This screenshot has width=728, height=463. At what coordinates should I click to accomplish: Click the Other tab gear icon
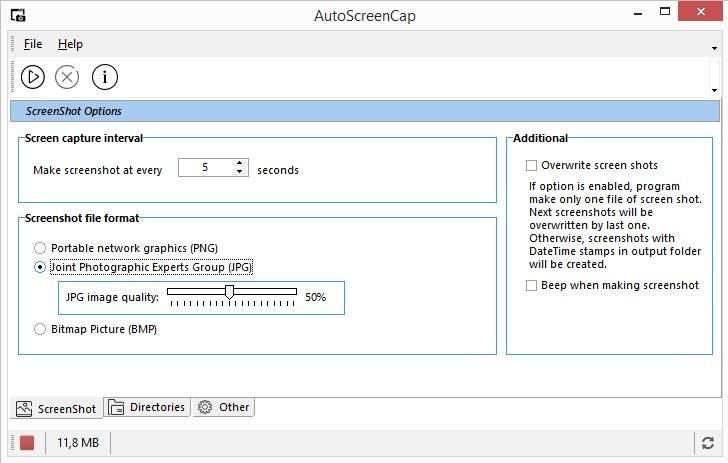205,407
